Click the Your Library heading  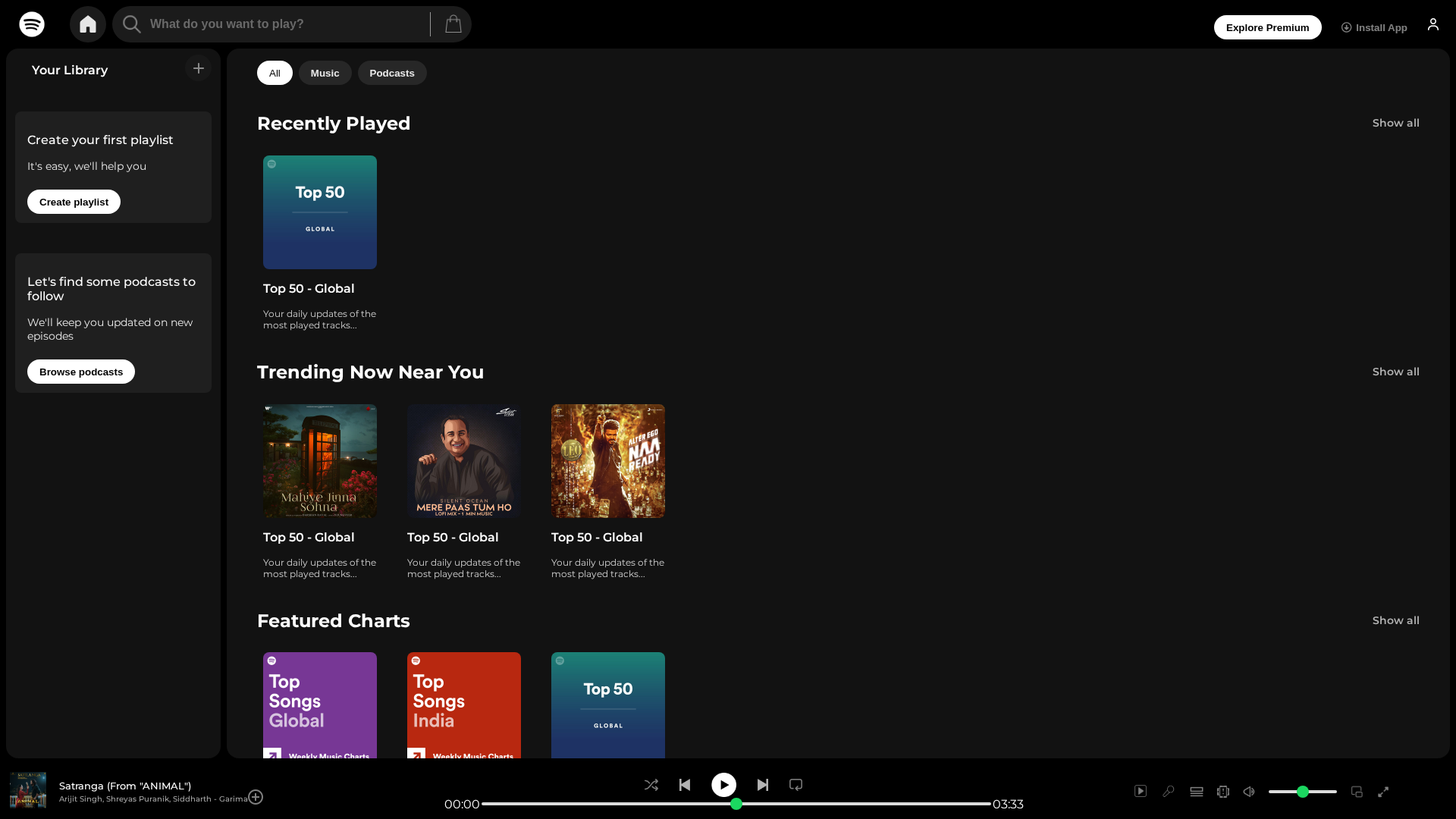point(70,70)
